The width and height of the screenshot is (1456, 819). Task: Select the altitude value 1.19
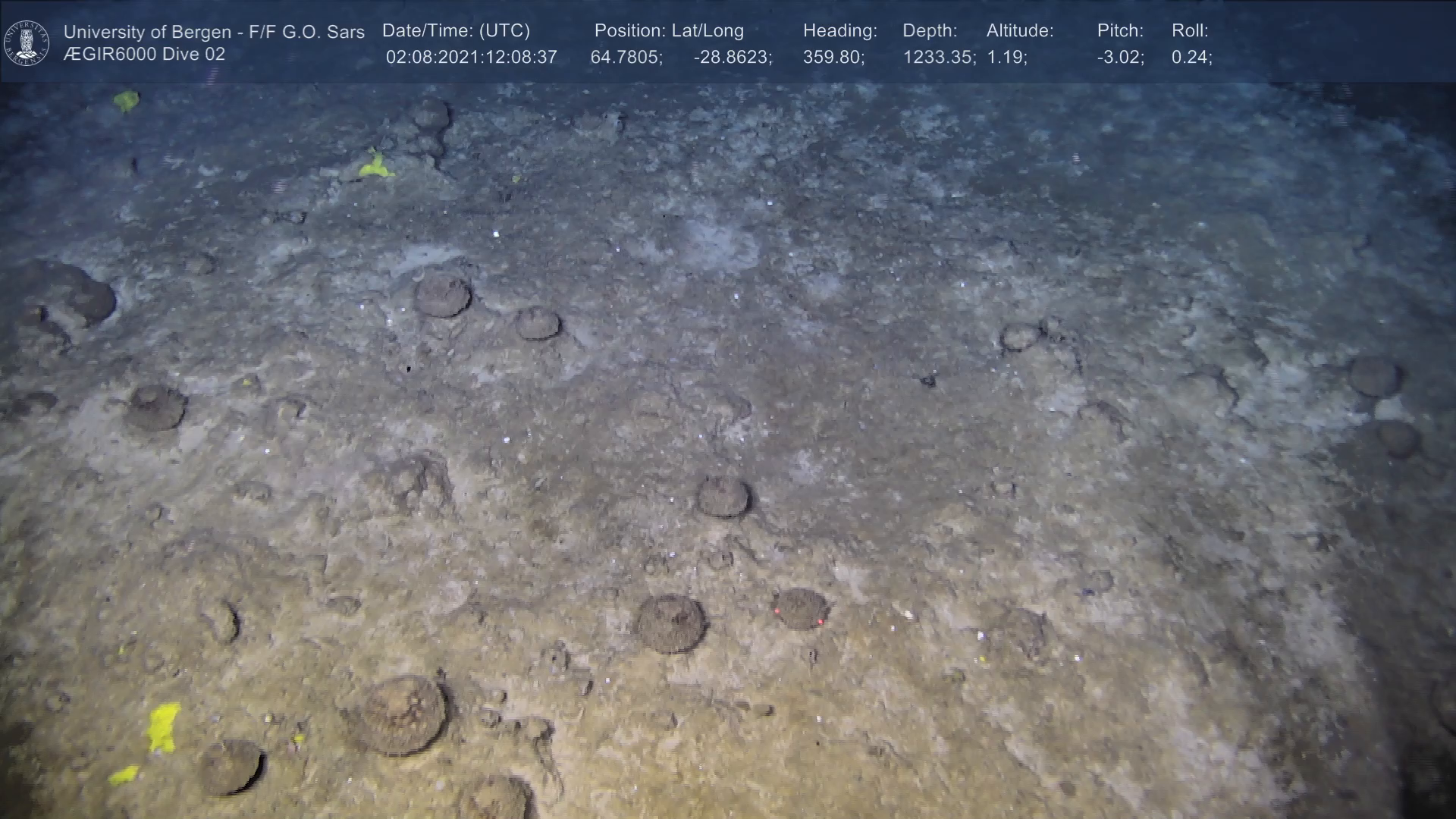[x=1006, y=58]
